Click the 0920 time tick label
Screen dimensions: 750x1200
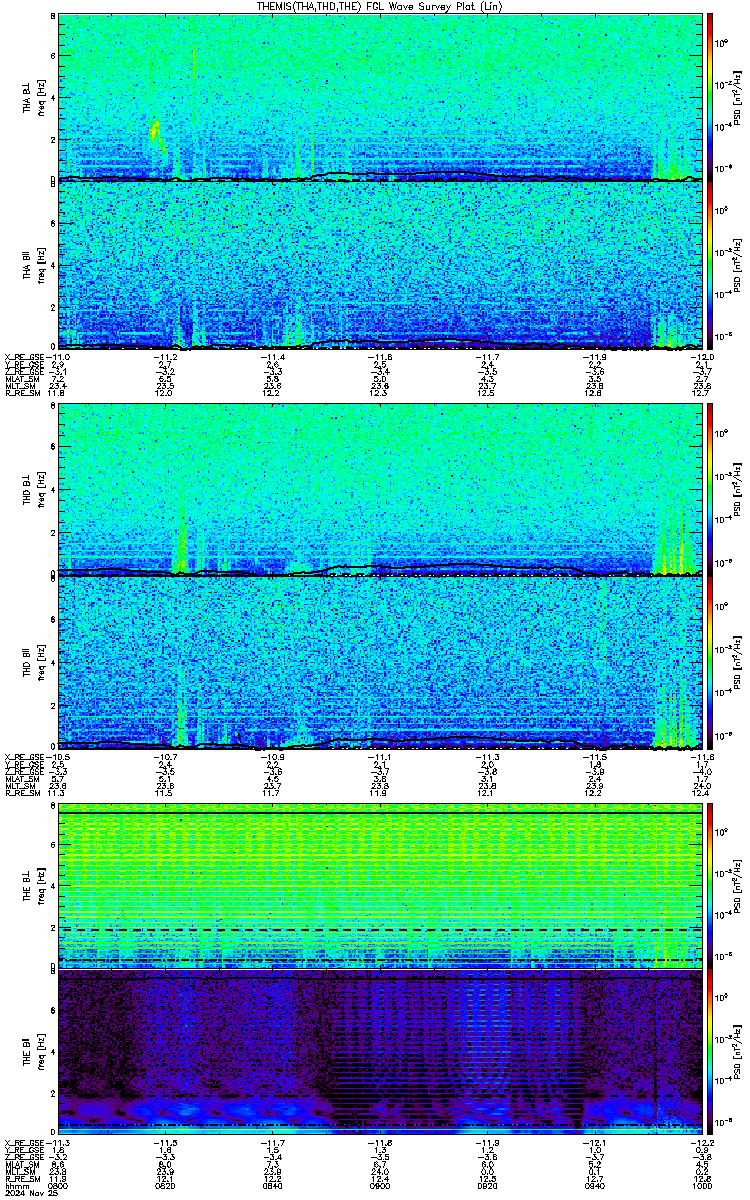pos(488,1186)
